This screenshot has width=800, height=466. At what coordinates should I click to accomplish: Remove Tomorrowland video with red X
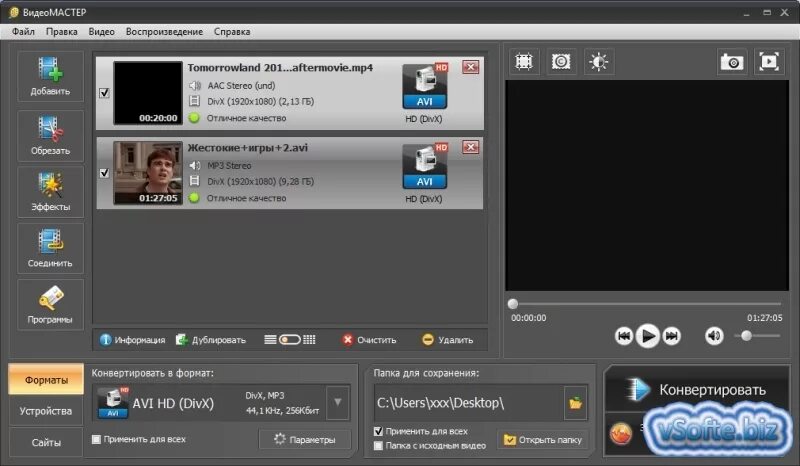point(470,67)
